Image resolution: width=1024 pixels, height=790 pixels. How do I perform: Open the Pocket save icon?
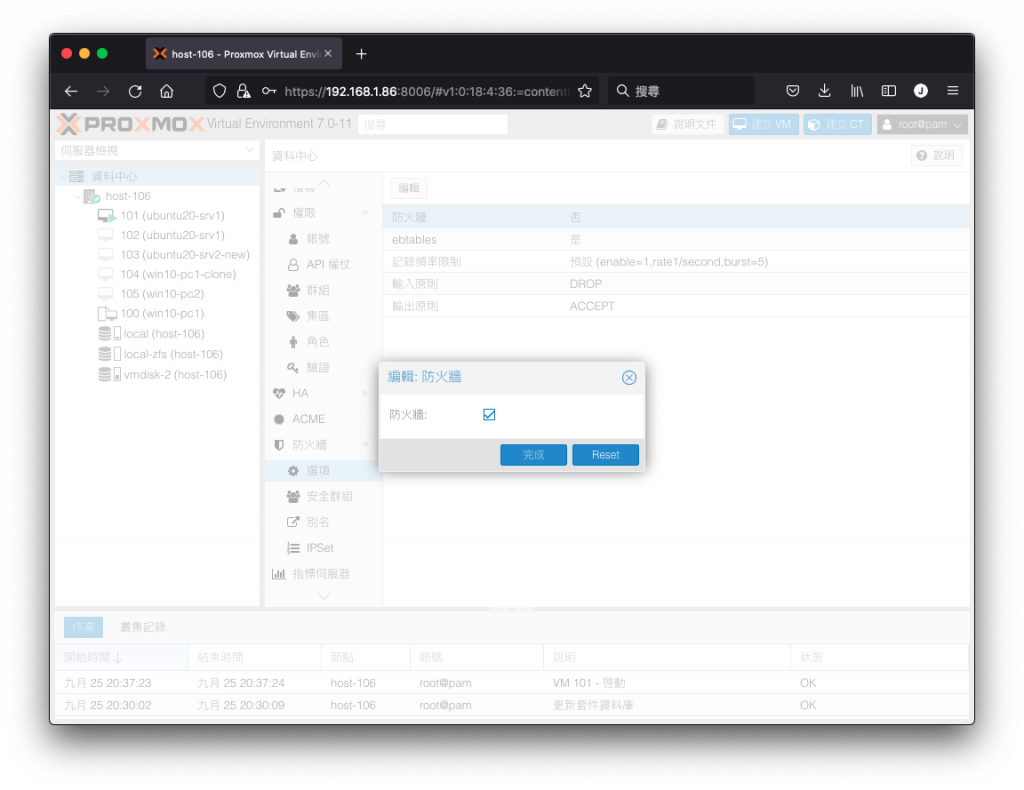coord(792,91)
